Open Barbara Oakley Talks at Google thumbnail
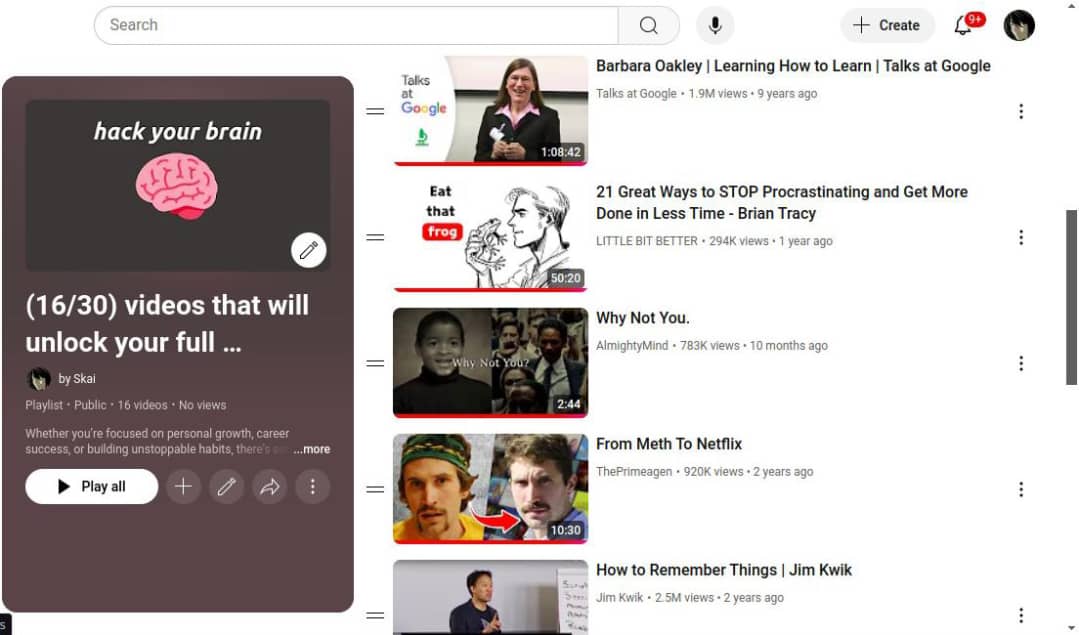 (x=490, y=110)
